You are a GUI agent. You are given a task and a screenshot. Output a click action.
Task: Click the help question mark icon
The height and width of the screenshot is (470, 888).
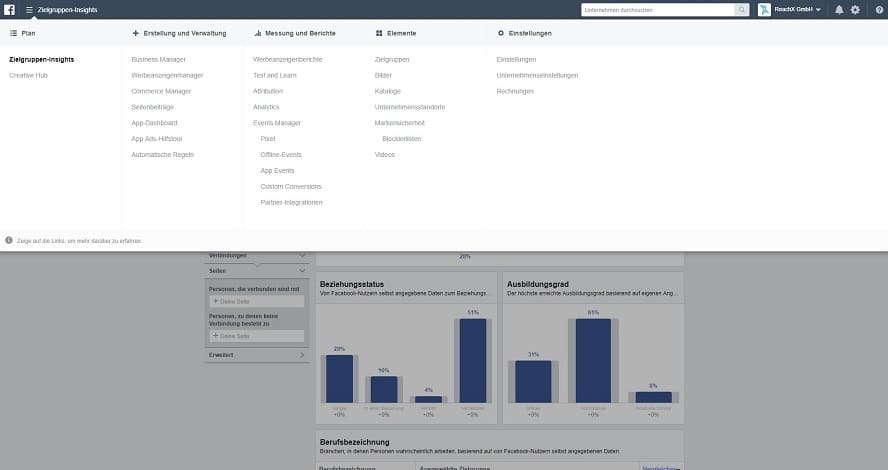click(879, 10)
